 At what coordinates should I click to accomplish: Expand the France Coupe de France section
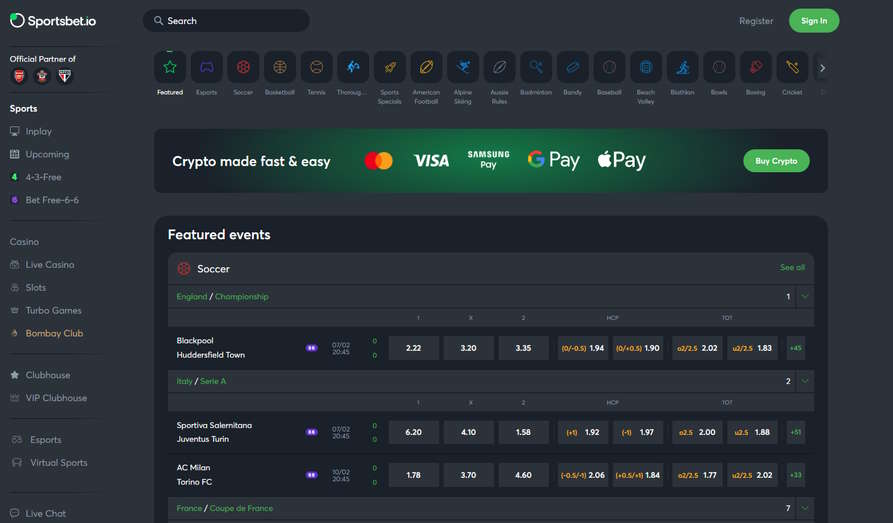[805, 508]
